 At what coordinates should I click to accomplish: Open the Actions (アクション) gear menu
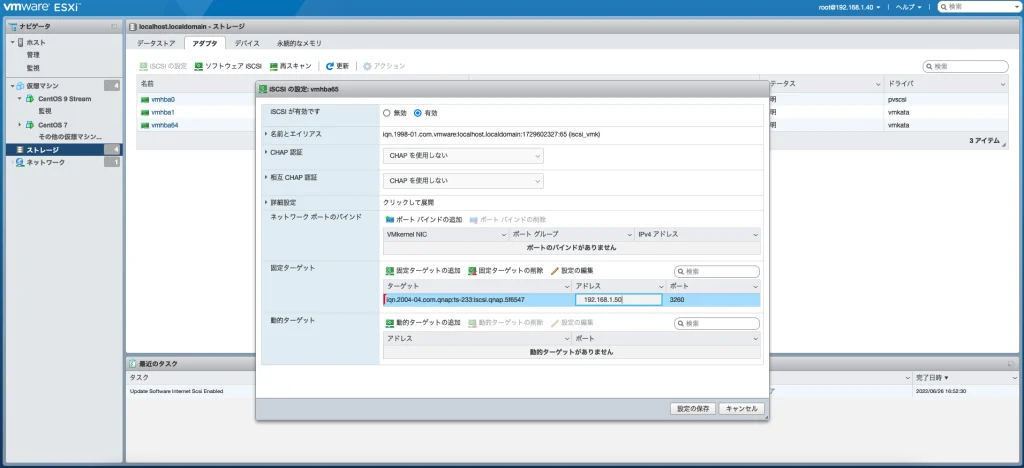tap(384, 67)
